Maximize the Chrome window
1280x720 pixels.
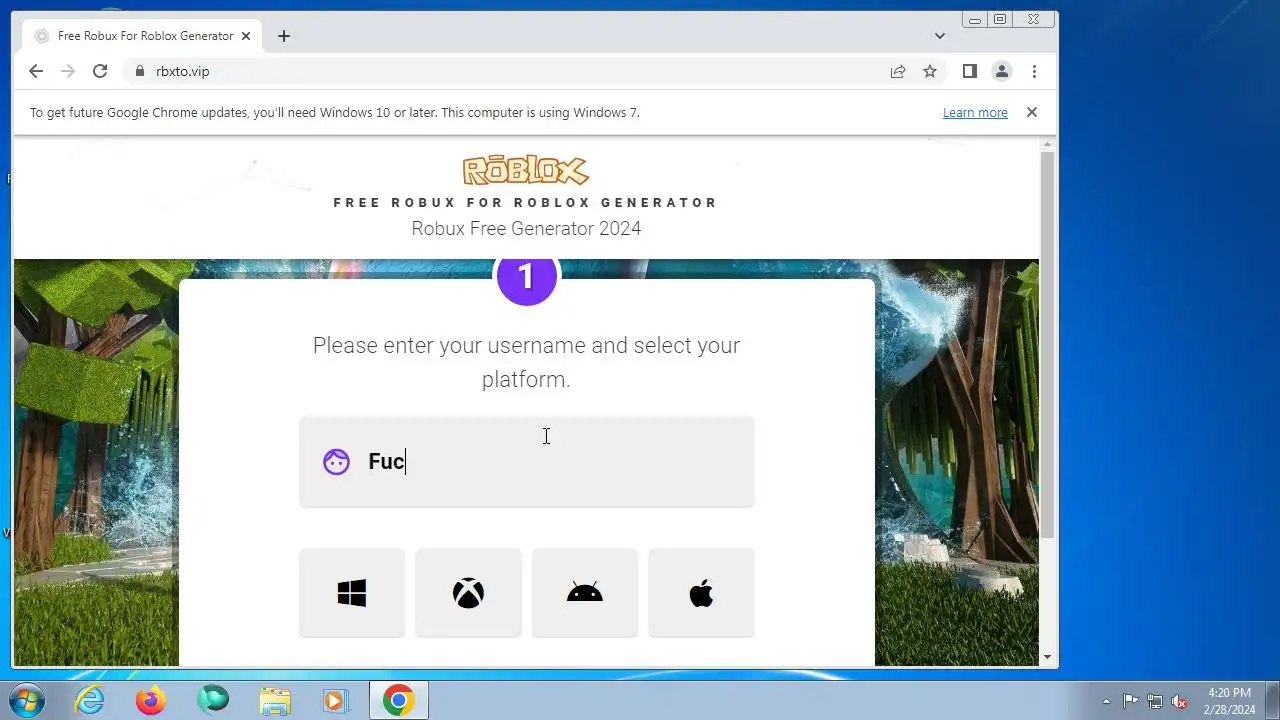point(1000,20)
